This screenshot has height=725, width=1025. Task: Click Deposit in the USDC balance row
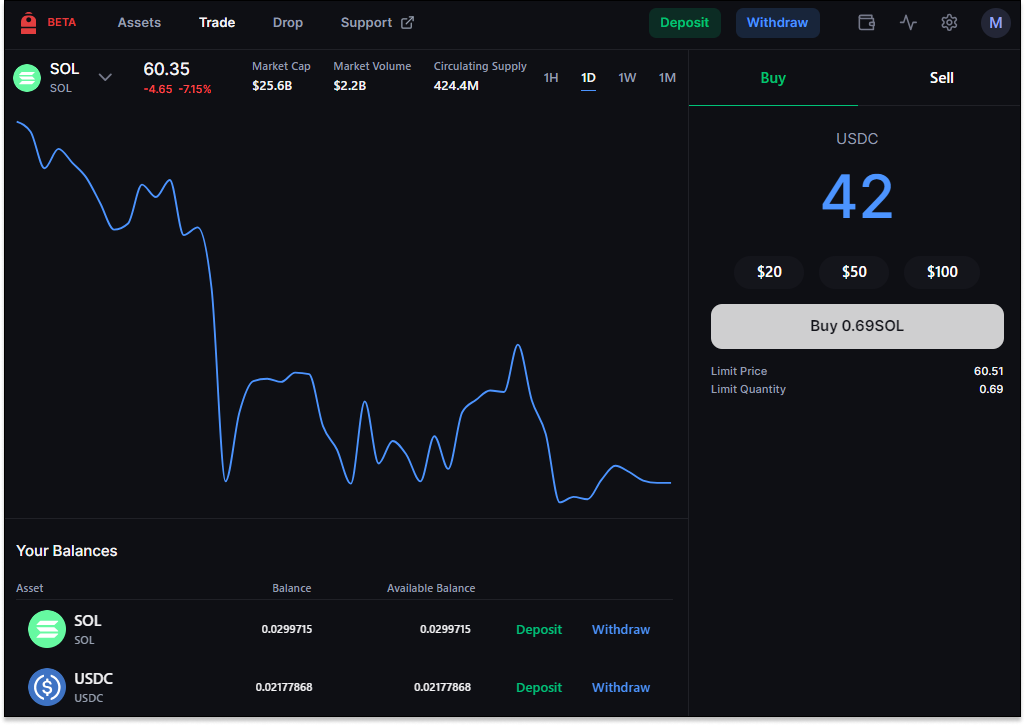click(x=539, y=688)
